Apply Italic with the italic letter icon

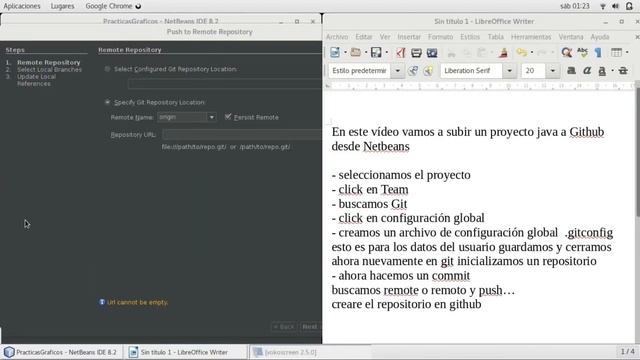pos(587,71)
